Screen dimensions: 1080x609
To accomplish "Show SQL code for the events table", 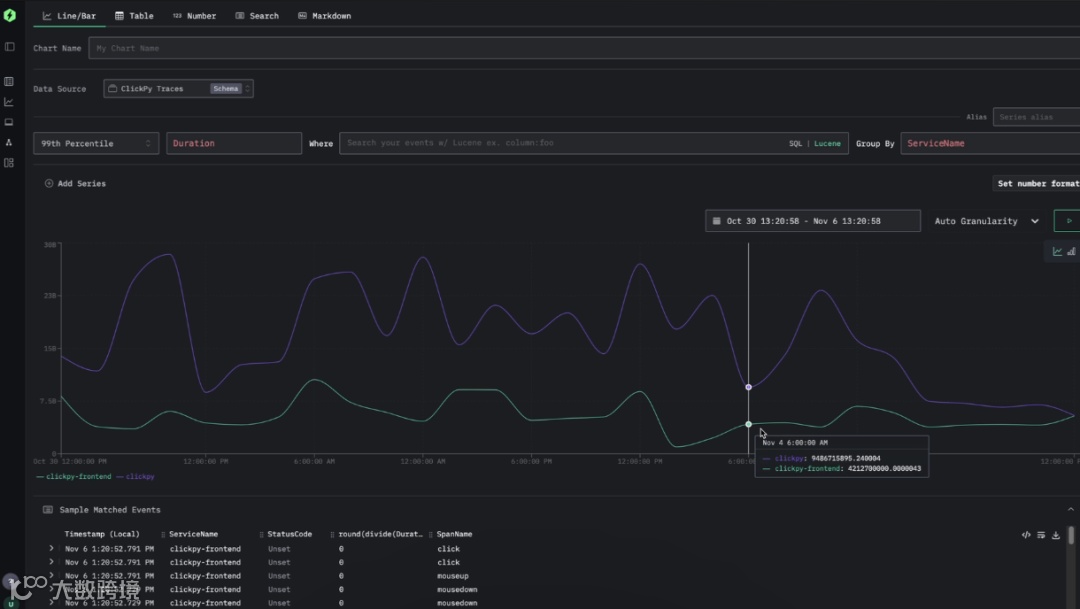I will 1026,535.
